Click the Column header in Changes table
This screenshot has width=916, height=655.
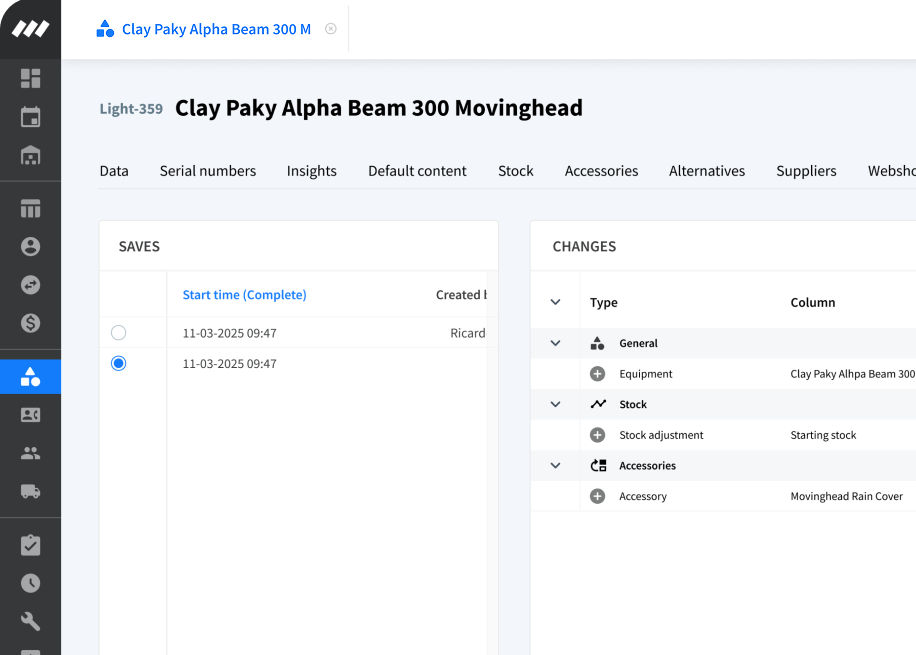tap(813, 302)
